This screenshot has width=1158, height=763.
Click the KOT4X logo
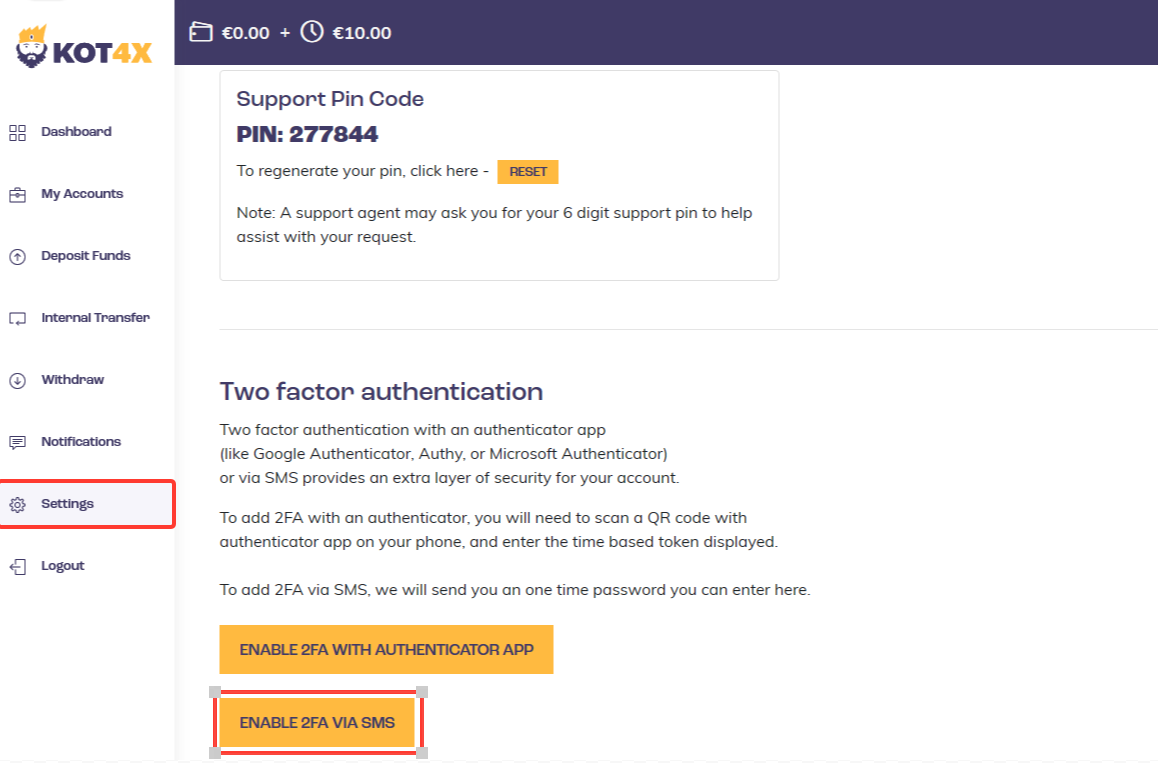coord(84,47)
